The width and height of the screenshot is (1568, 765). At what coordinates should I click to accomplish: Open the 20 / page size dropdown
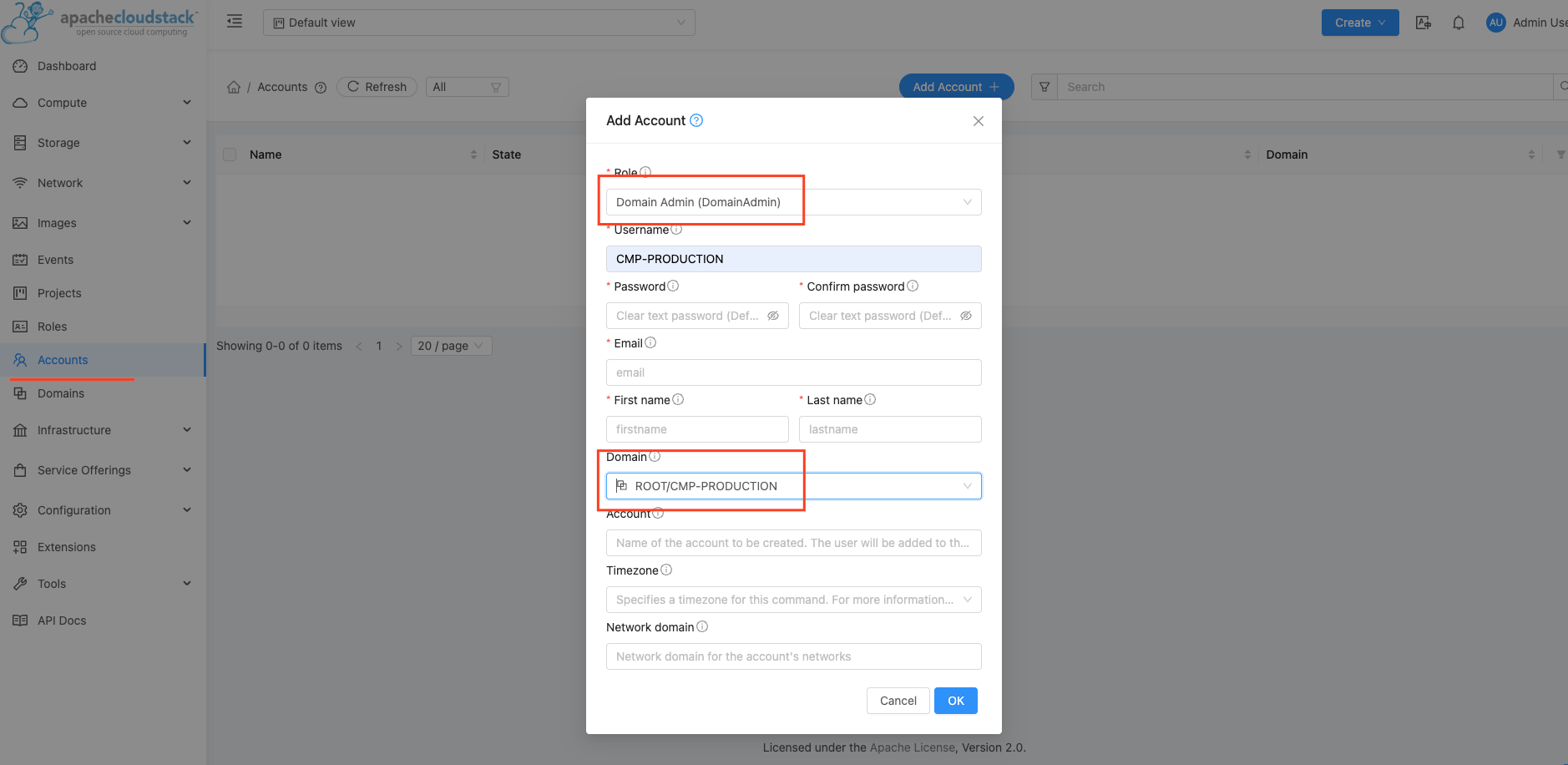452,346
